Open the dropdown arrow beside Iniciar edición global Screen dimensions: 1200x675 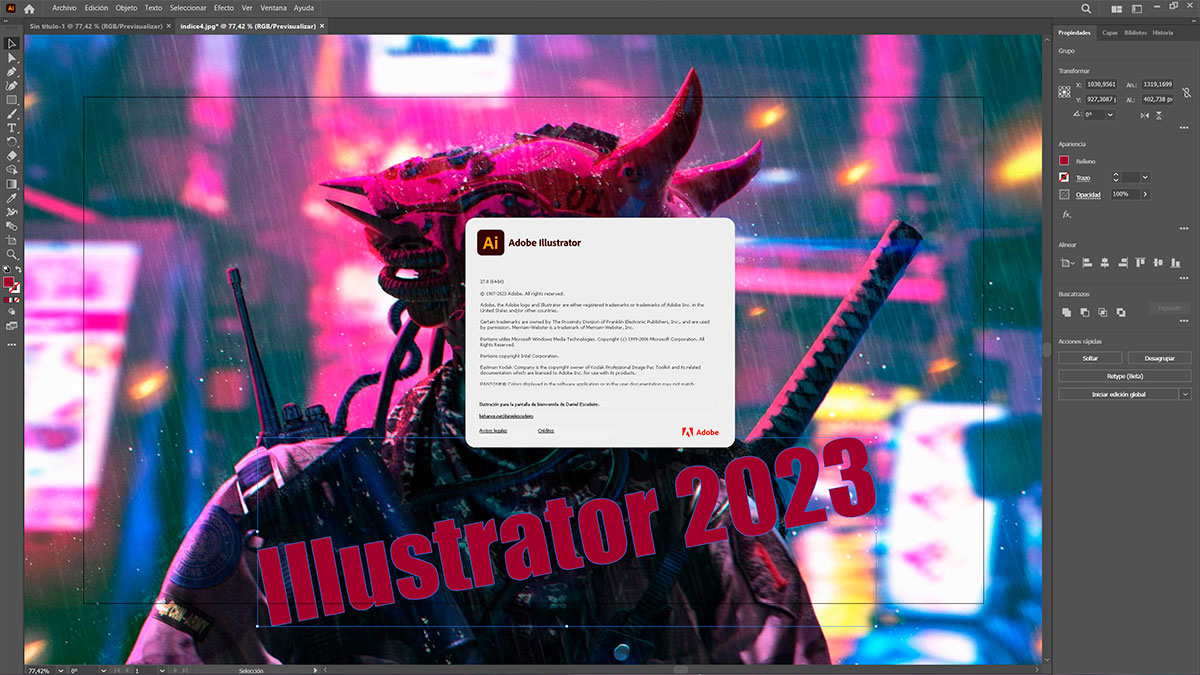click(x=1185, y=394)
